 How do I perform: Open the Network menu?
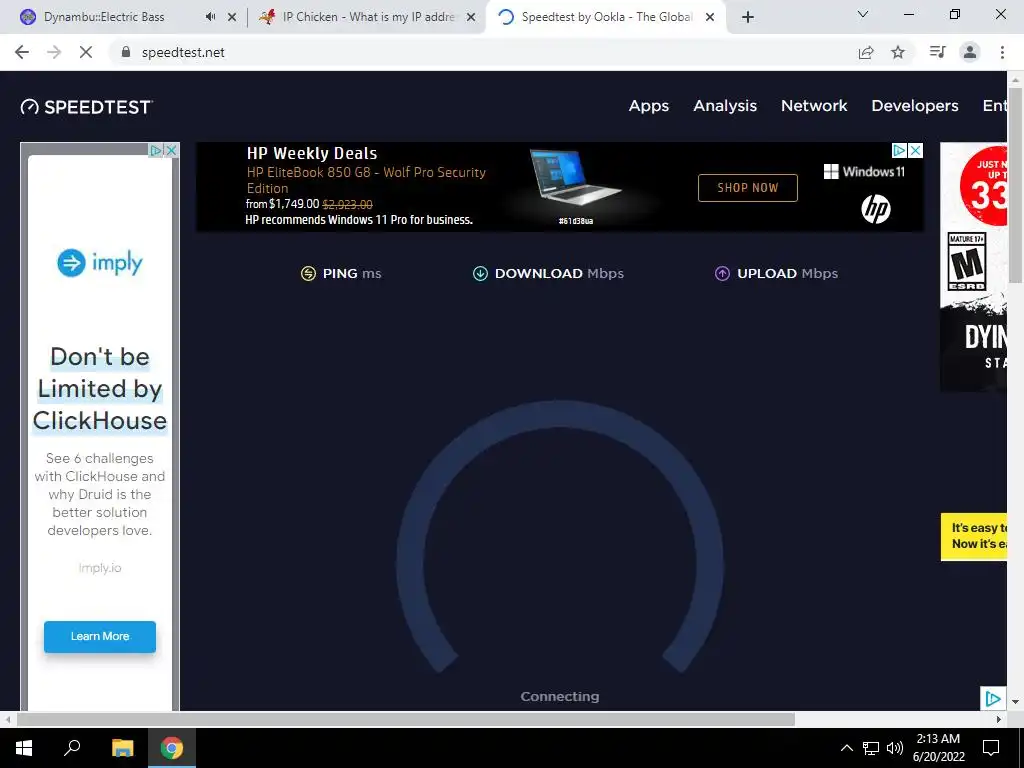tap(814, 106)
